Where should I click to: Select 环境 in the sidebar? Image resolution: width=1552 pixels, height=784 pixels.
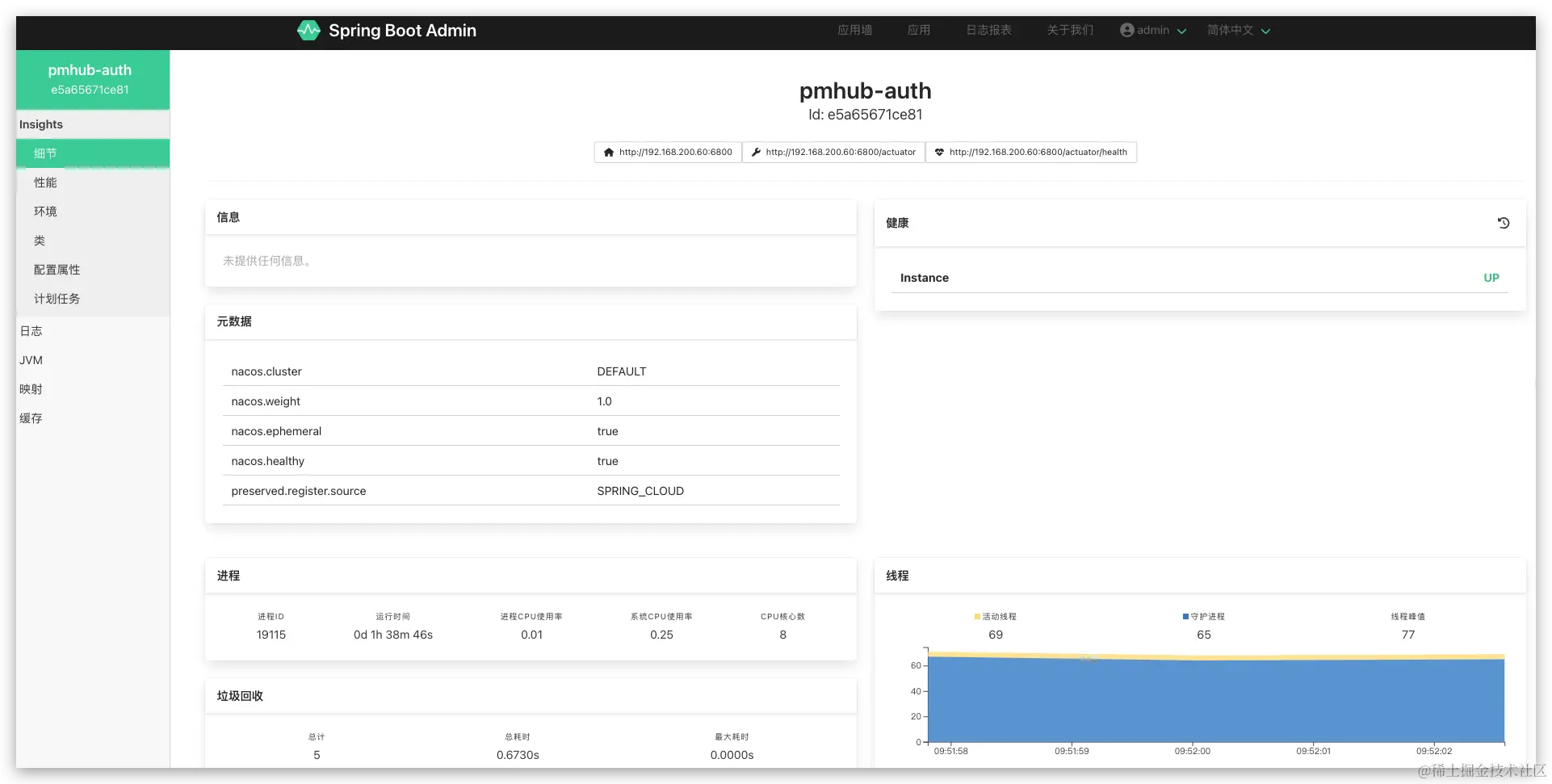click(93, 212)
